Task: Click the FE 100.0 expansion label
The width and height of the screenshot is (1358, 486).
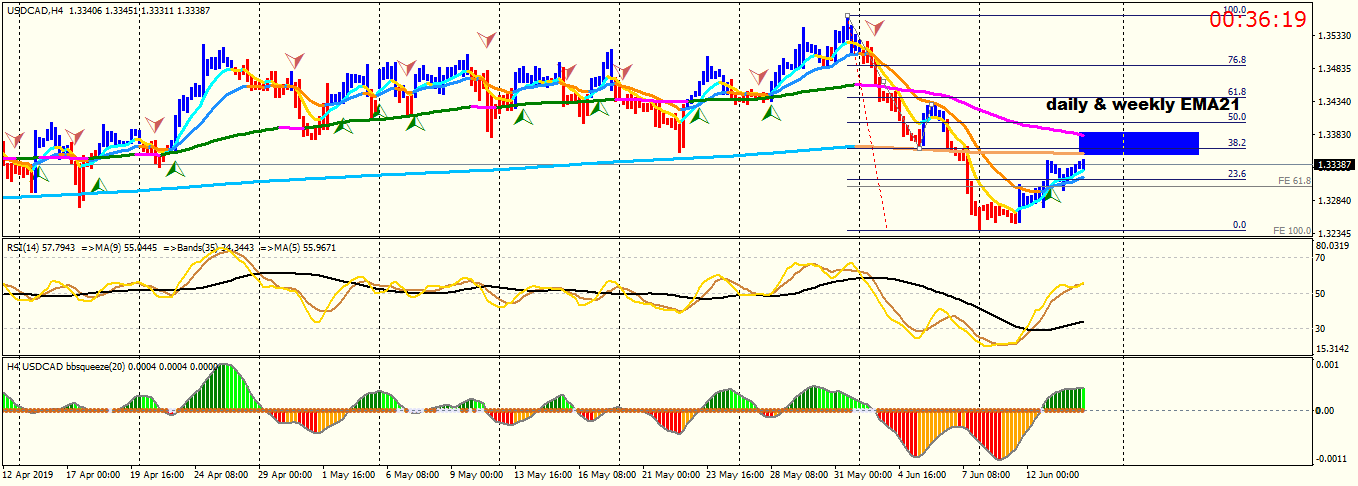Action: (x=1291, y=231)
